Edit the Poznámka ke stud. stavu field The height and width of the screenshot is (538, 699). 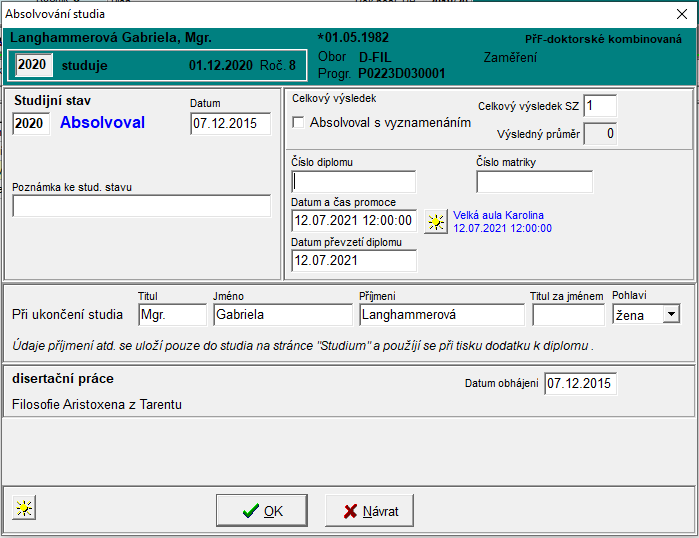click(x=142, y=206)
